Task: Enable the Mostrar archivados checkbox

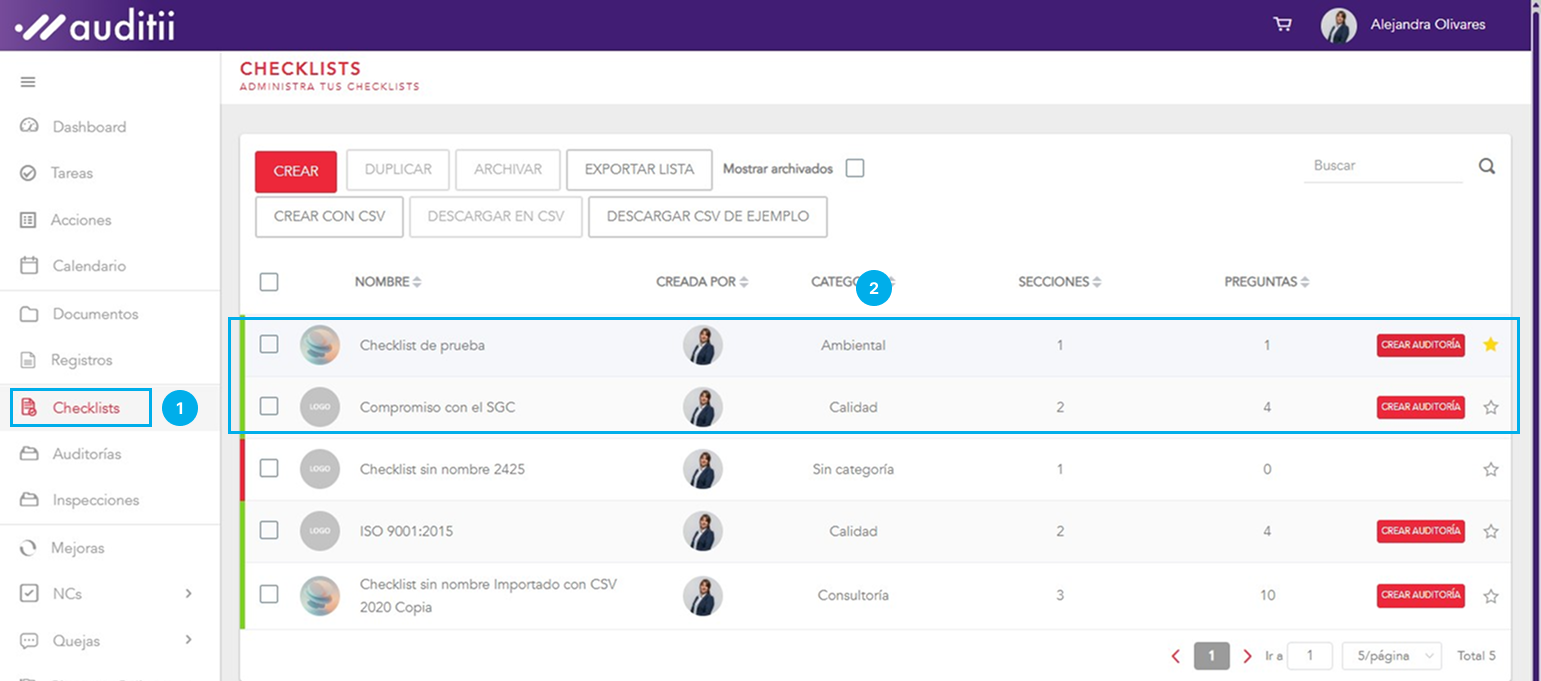Action: tap(855, 169)
